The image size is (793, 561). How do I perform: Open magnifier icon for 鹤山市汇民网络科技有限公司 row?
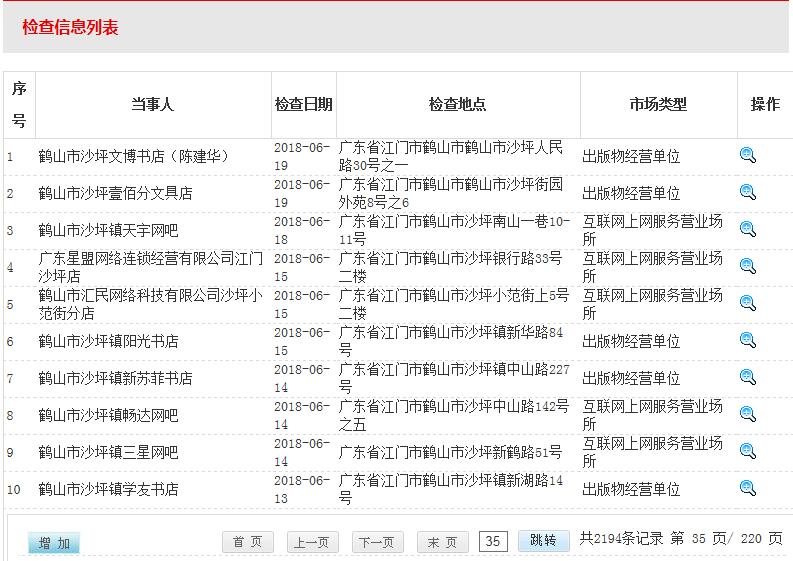pos(747,303)
